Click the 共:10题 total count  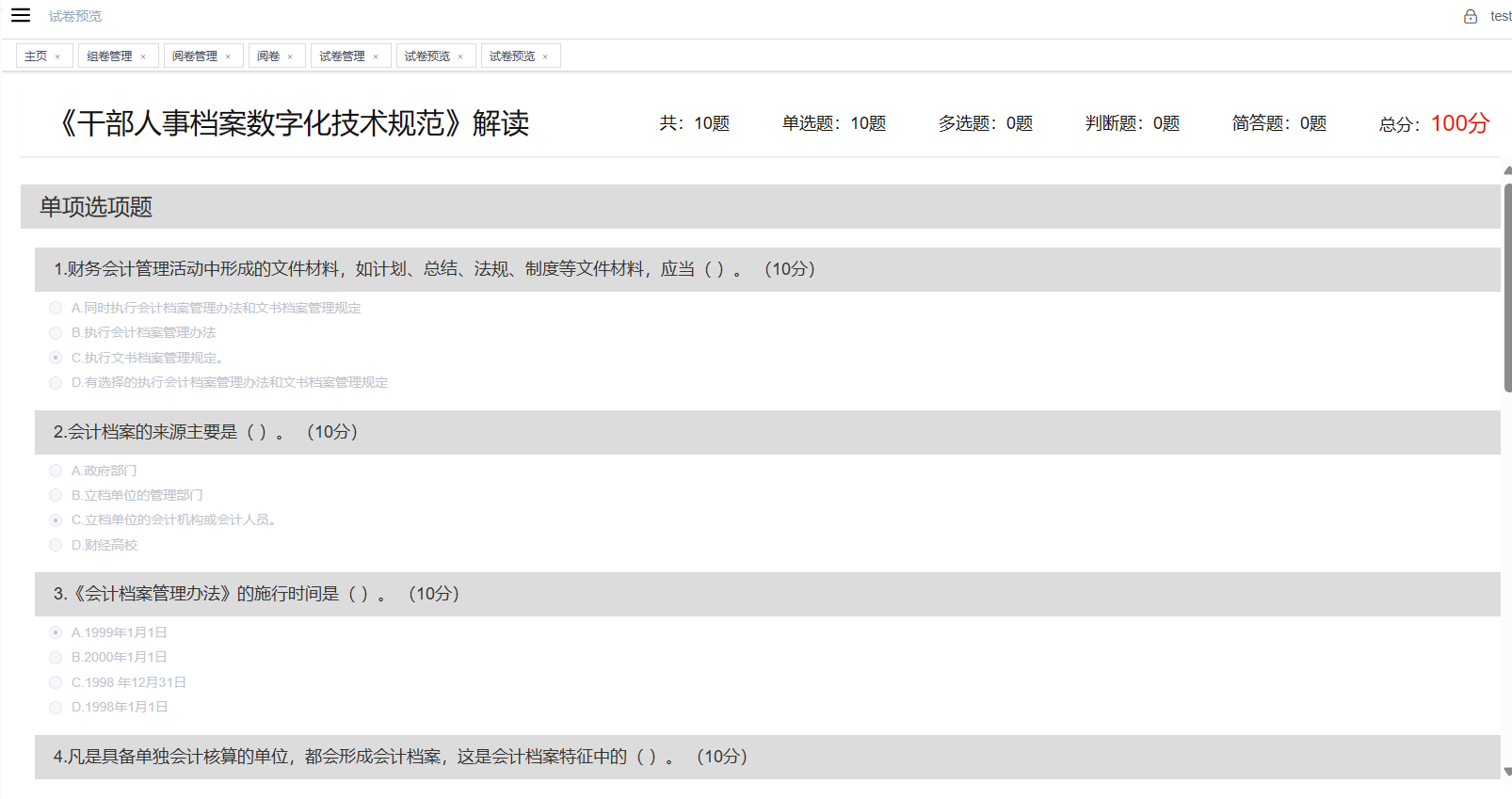tap(695, 123)
